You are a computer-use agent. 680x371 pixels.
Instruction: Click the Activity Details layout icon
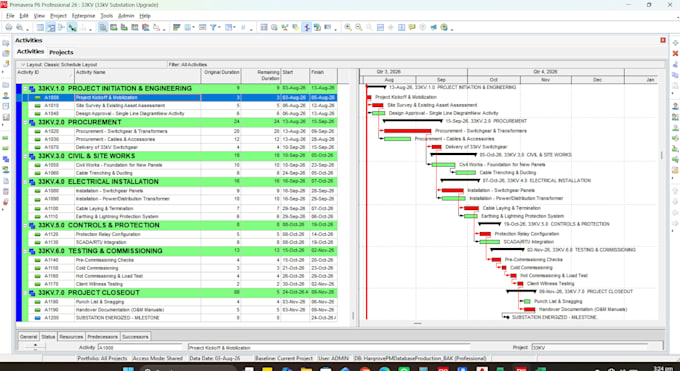103,27
